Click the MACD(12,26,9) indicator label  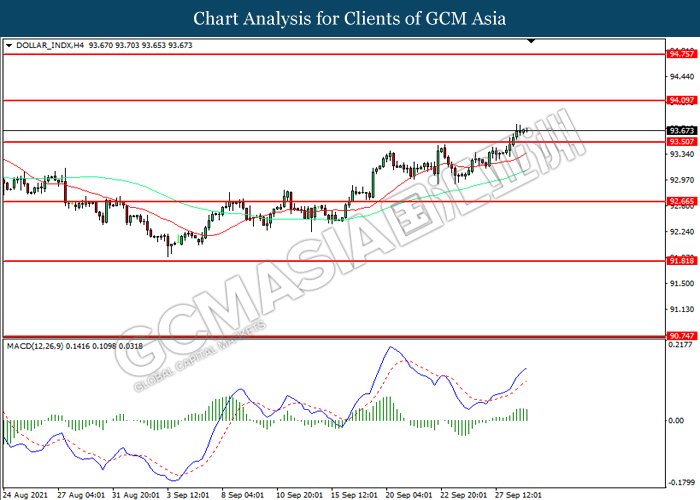[x=35, y=346]
